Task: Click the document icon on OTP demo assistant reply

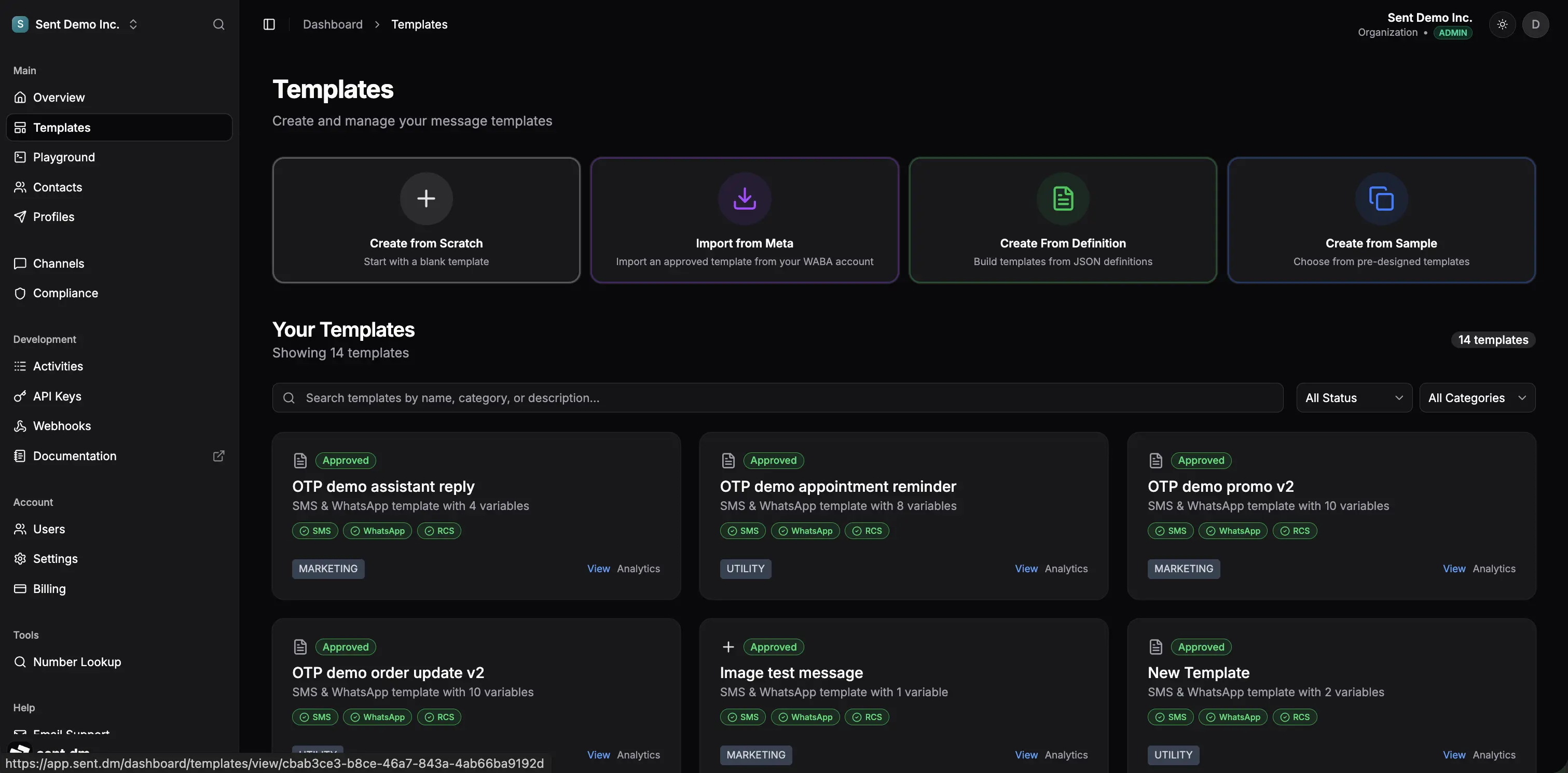Action: [x=300, y=460]
